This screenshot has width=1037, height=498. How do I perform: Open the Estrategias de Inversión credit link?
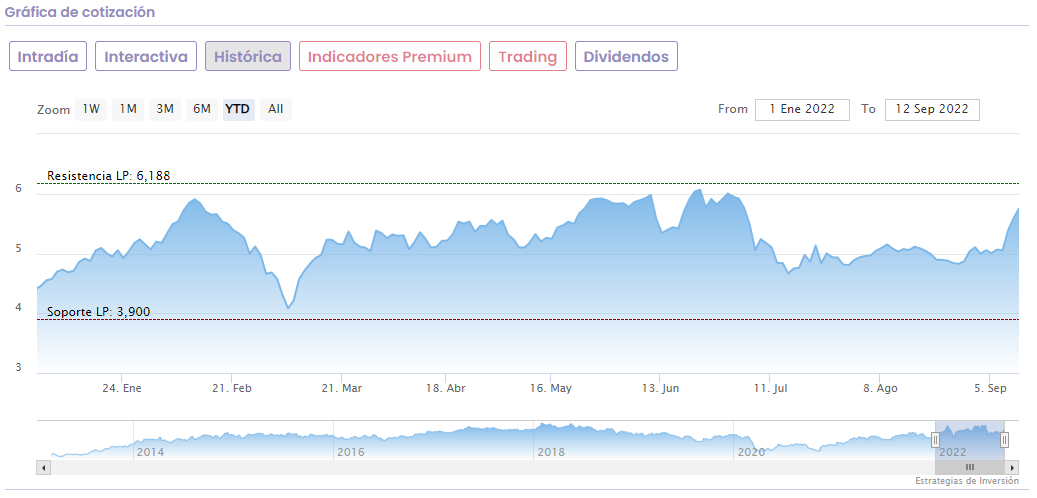click(966, 481)
